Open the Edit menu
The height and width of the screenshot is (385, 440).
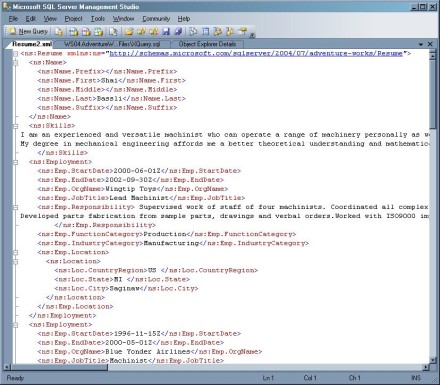(31, 19)
